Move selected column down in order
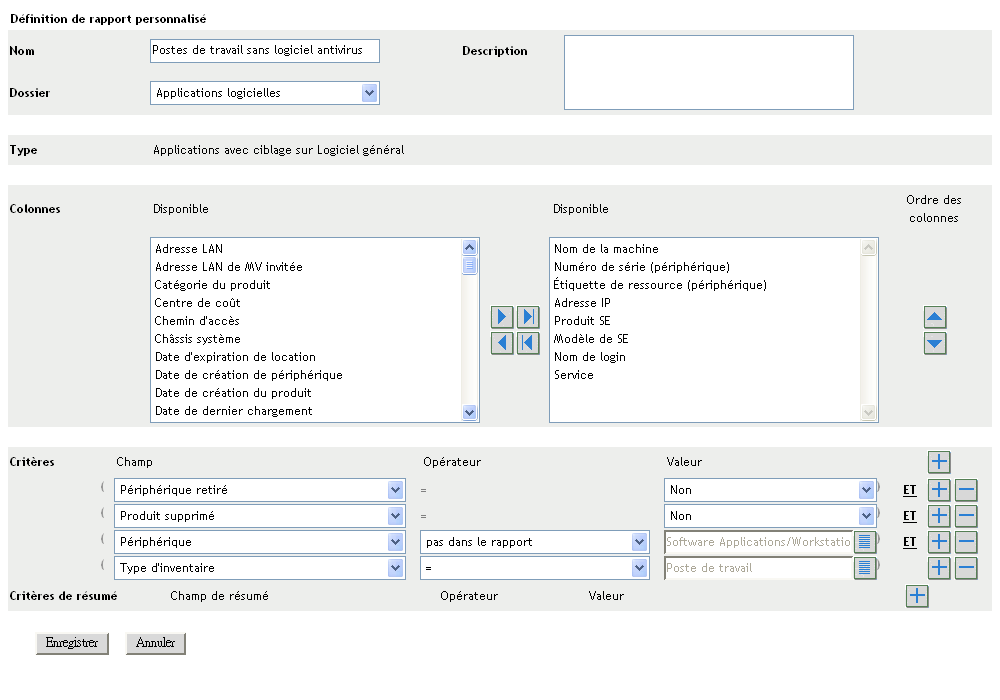 pyautogui.click(x=935, y=343)
